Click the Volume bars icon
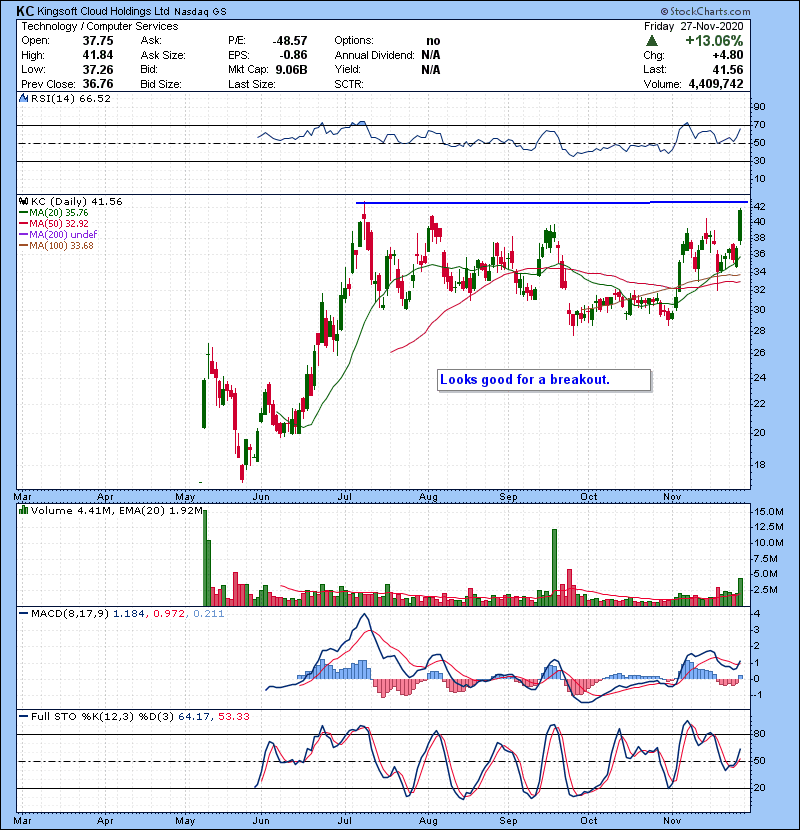This screenshot has height=830, width=800. (23, 510)
